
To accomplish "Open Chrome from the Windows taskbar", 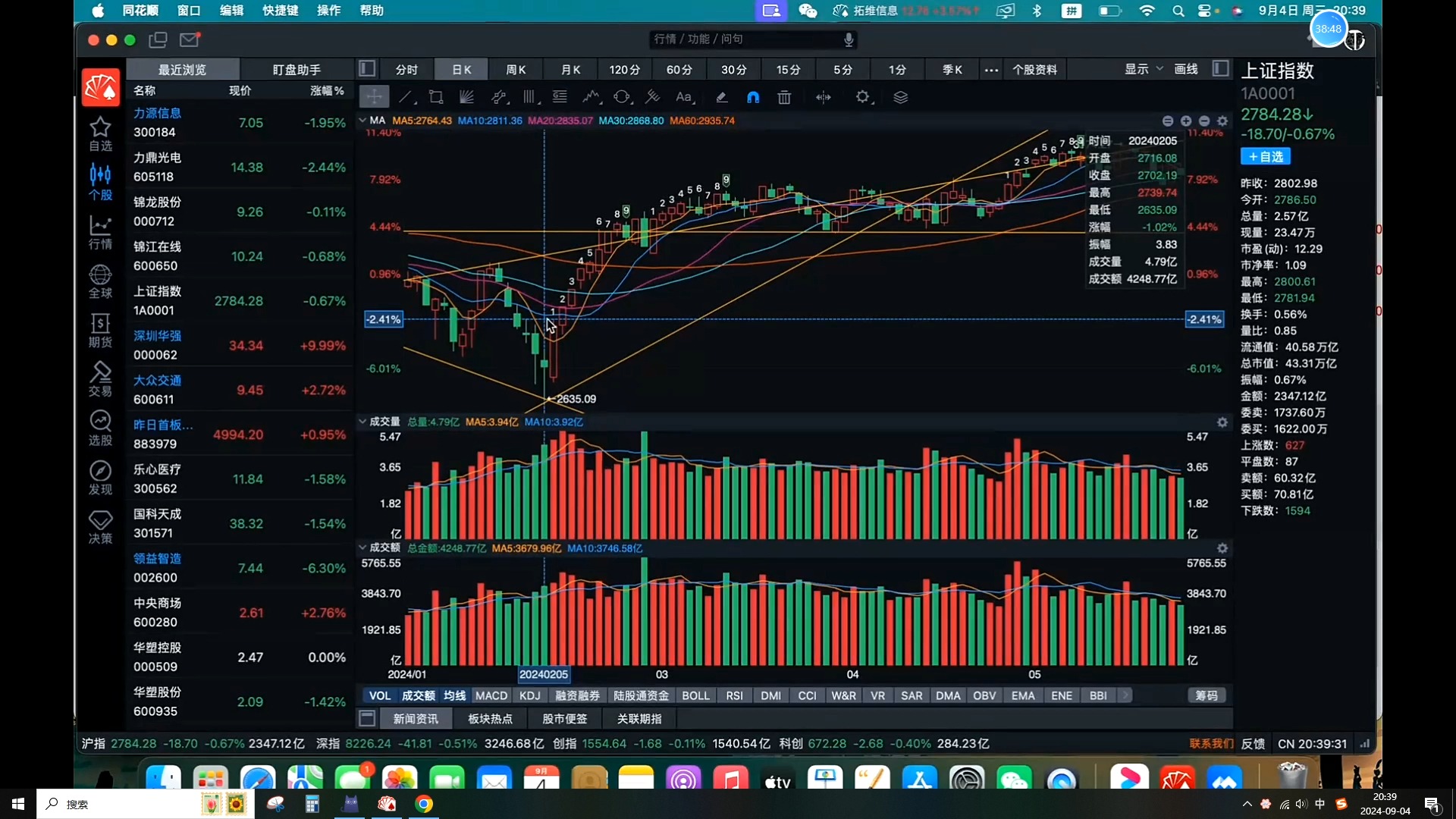I will pos(424,804).
